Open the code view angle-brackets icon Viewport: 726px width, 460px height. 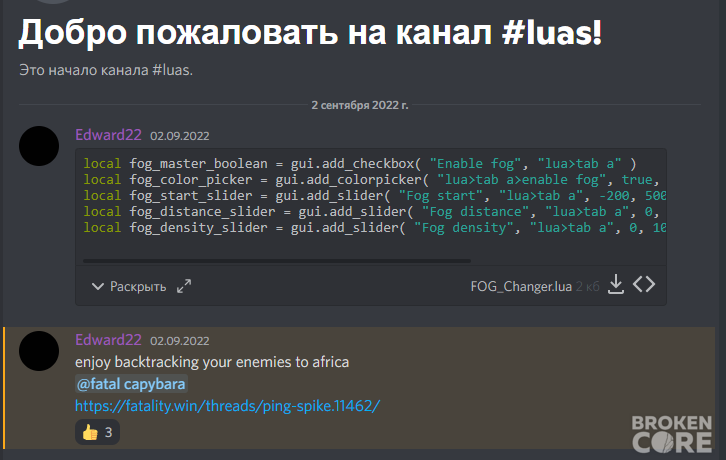[644, 284]
